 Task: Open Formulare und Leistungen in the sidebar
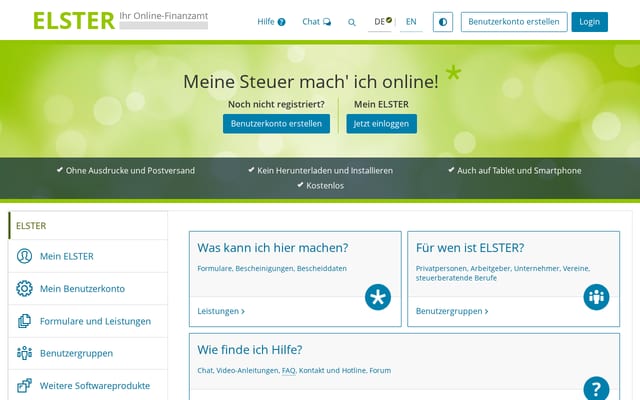(88, 321)
